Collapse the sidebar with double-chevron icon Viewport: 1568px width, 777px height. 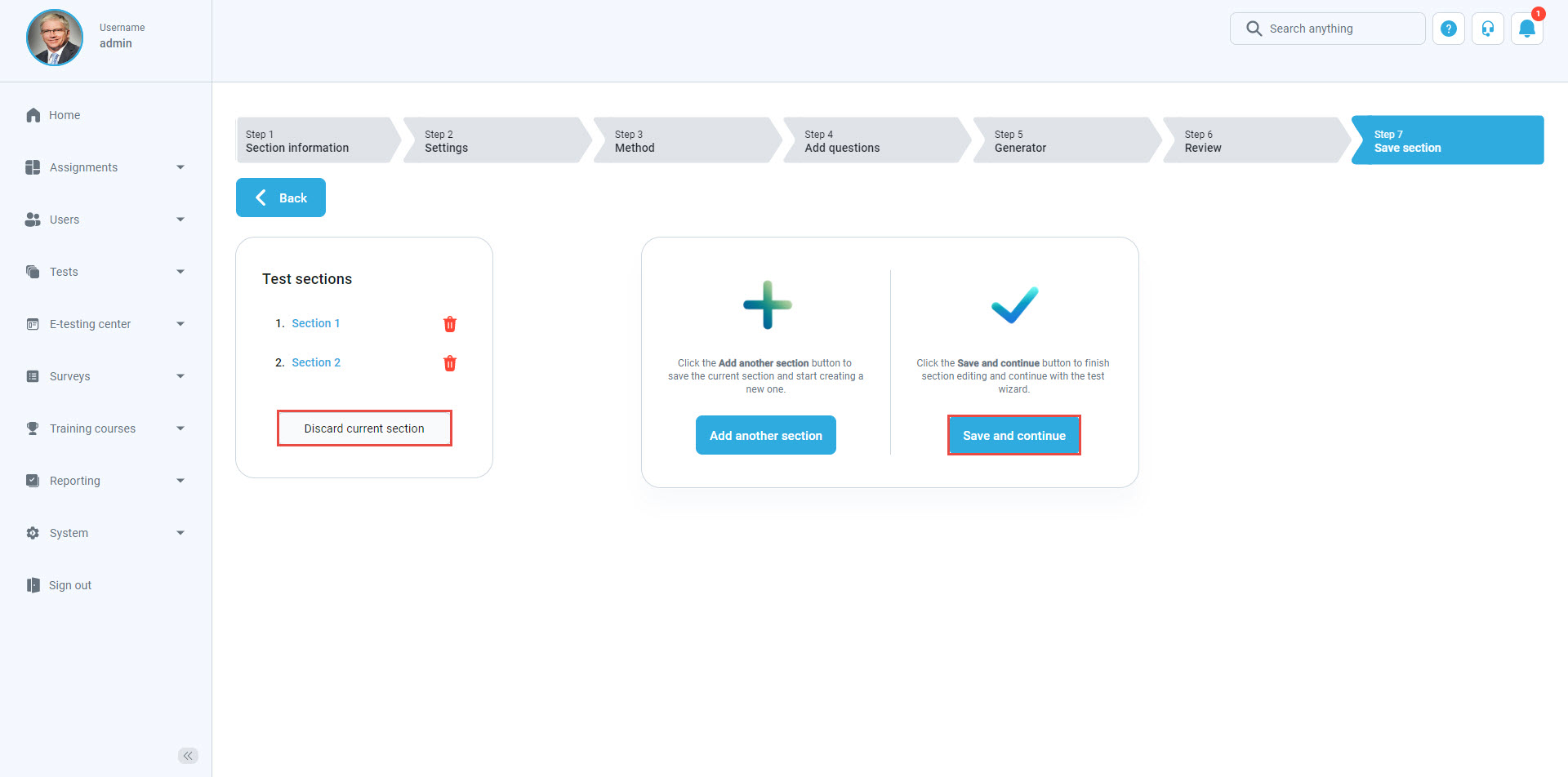pos(188,756)
